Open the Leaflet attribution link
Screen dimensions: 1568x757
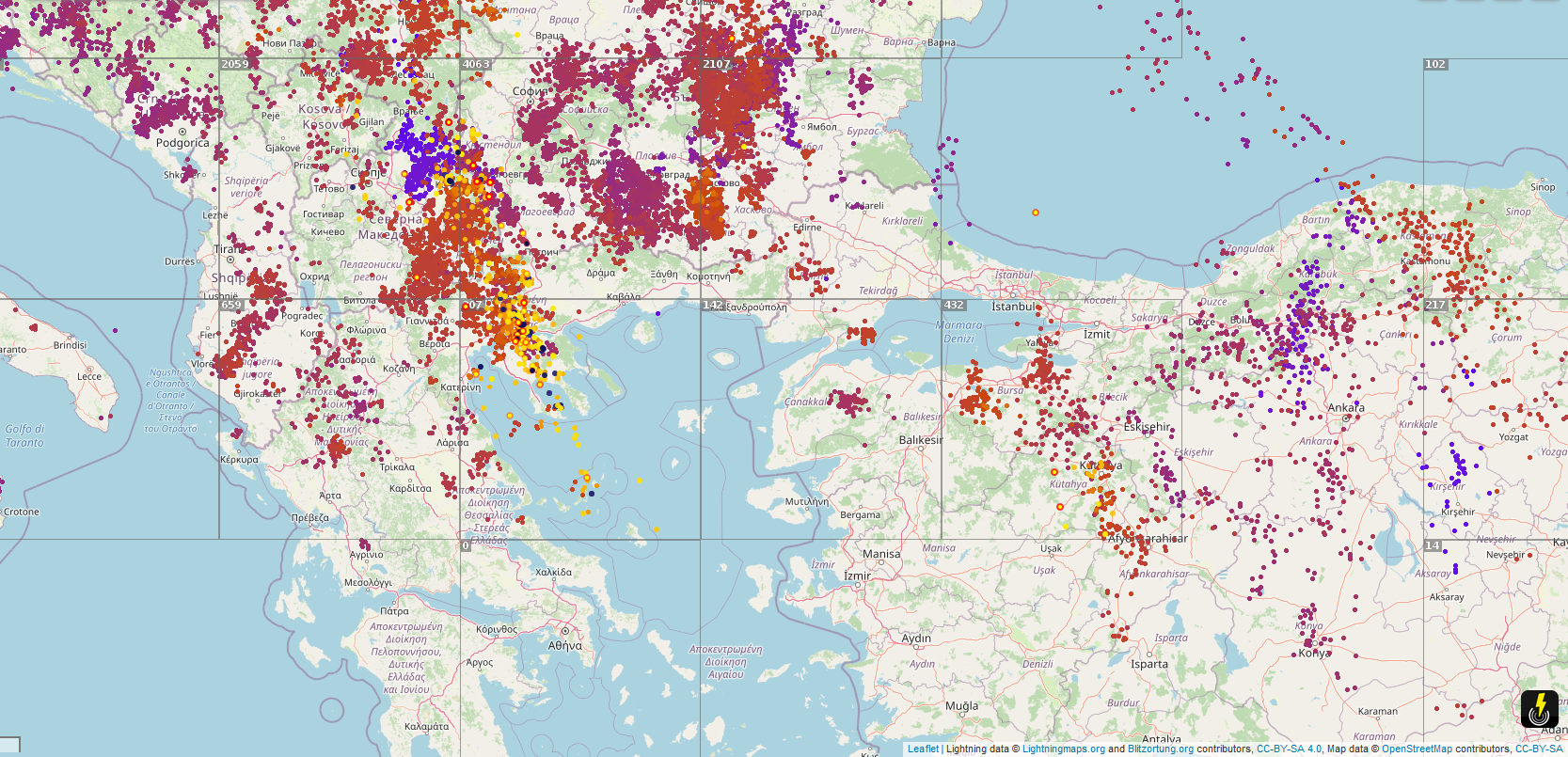(923, 749)
